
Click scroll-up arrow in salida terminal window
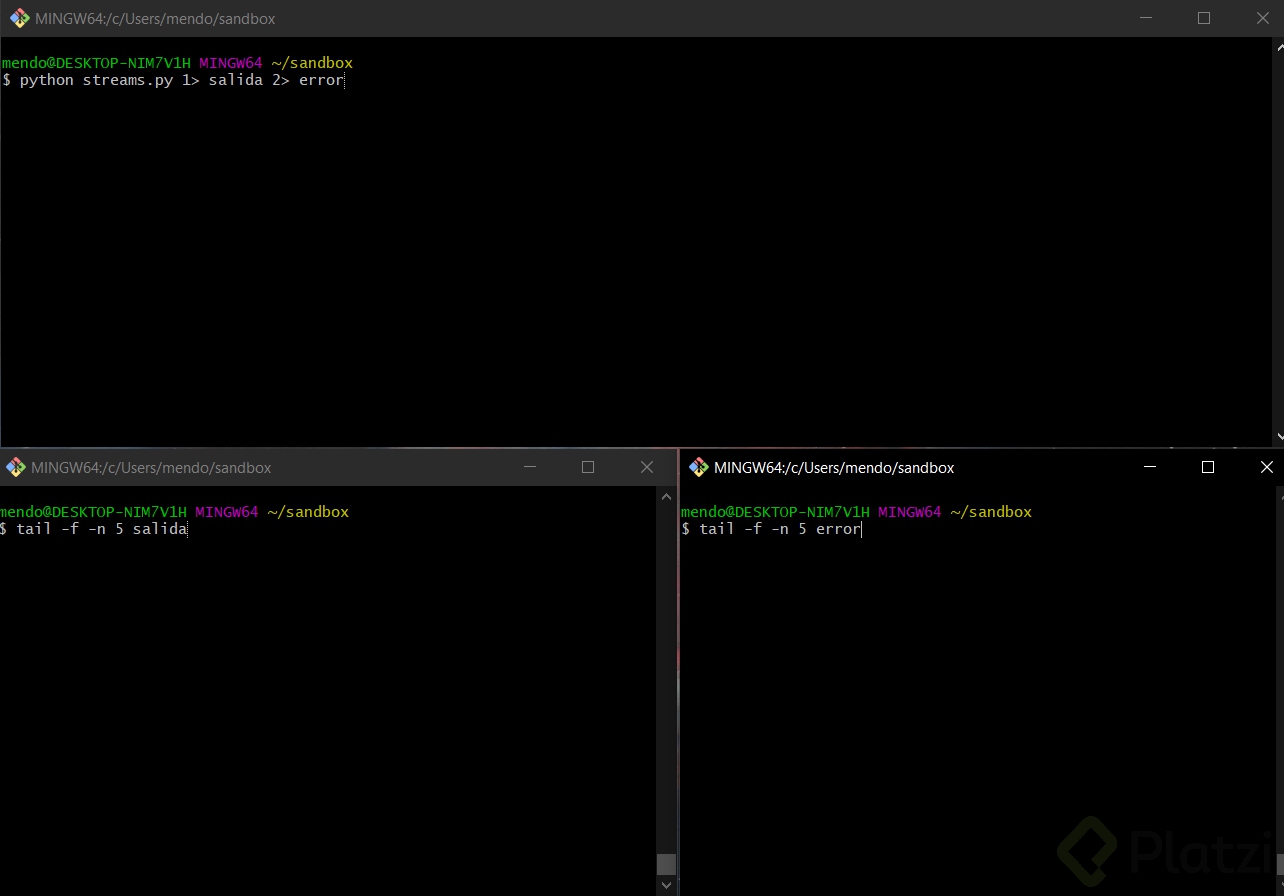tap(667, 495)
